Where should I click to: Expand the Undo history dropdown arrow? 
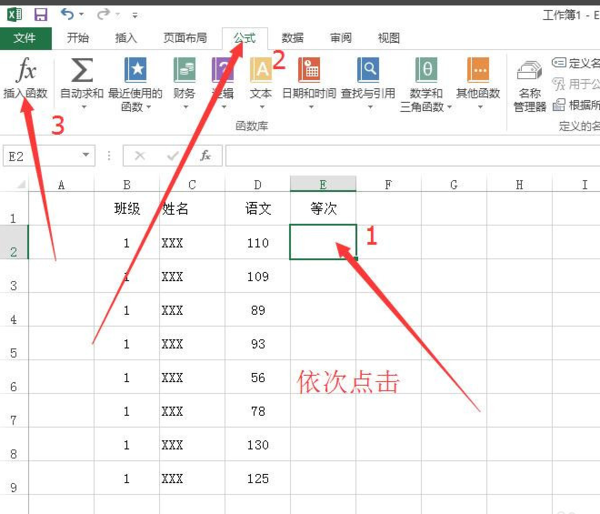(x=81, y=15)
